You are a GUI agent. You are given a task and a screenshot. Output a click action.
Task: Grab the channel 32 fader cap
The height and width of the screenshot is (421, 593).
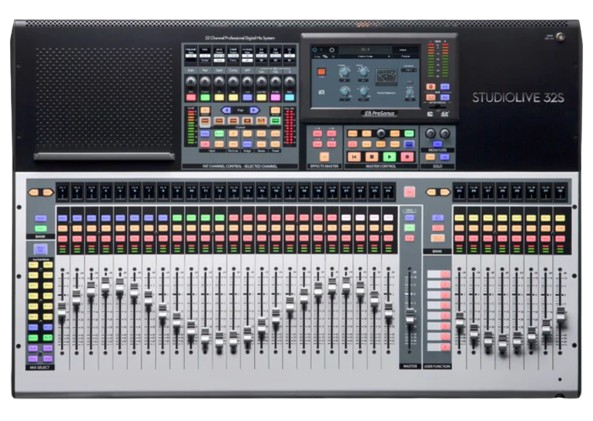pyautogui.click(x=560, y=315)
